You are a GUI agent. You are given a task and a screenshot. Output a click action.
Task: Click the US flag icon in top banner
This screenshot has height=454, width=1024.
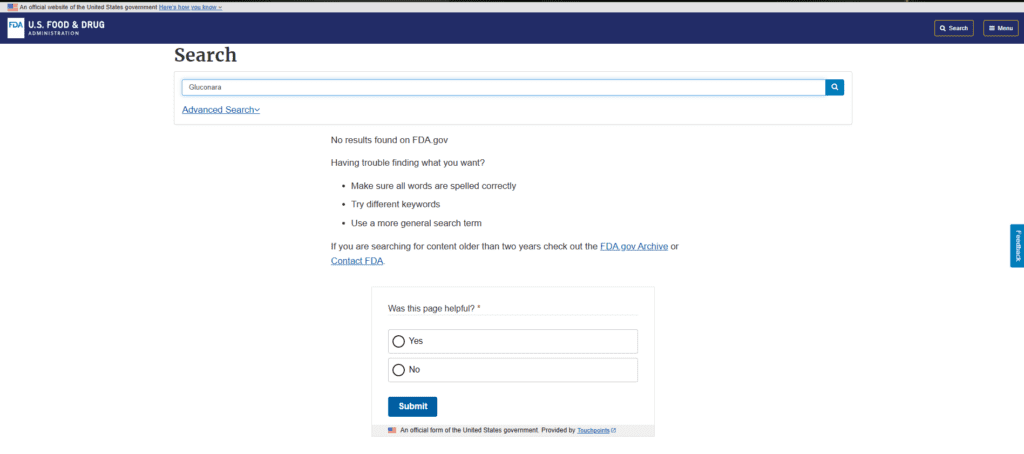tap(12, 7)
